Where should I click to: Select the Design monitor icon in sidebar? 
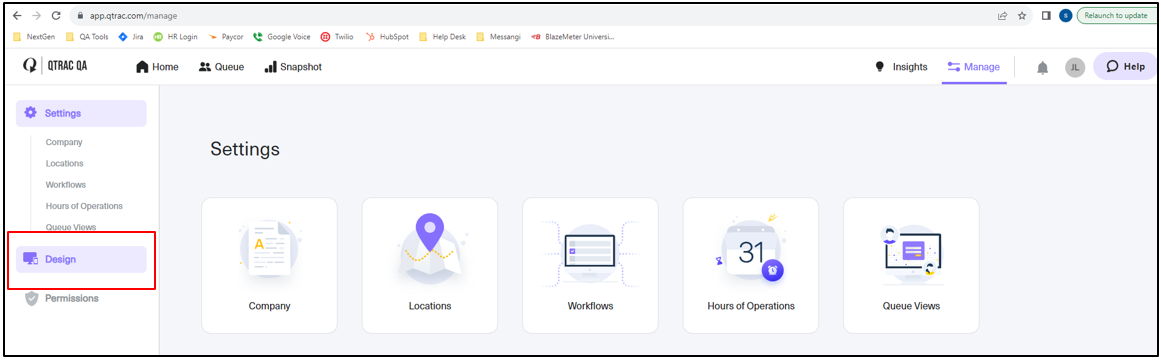(x=30, y=259)
